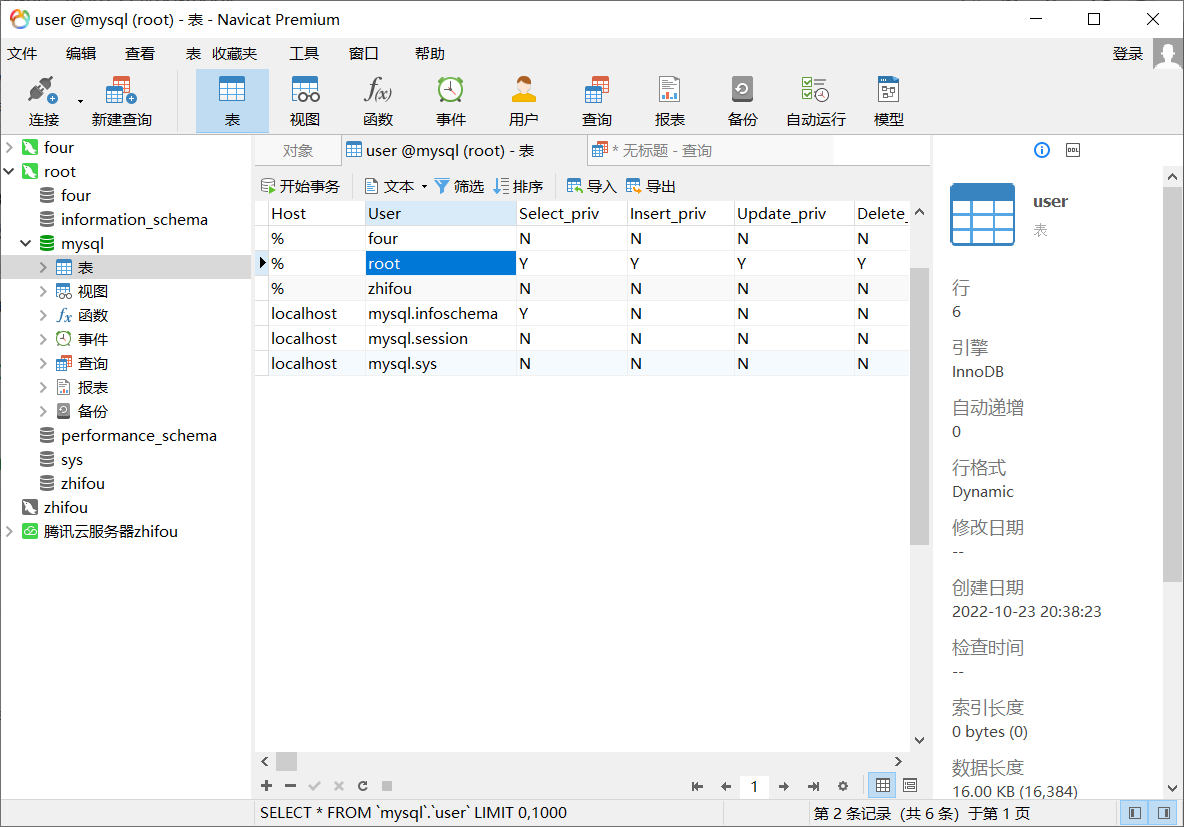Jump to the last page of records
This screenshot has height=827, width=1184.
tap(813, 786)
